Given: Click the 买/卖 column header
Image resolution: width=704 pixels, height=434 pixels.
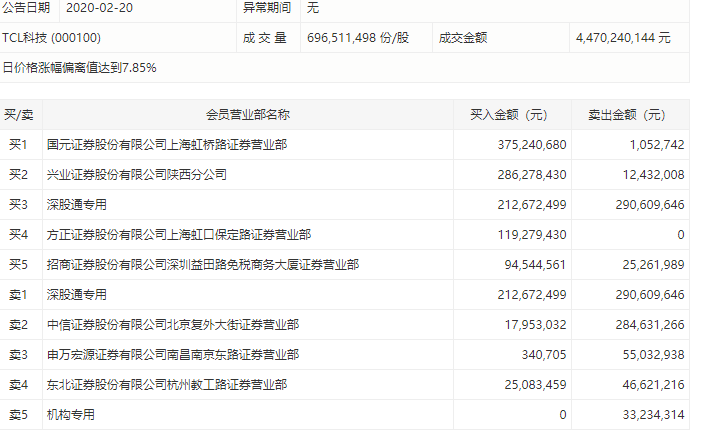Looking at the screenshot, I should pyautogui.click(x=18, y=115).
